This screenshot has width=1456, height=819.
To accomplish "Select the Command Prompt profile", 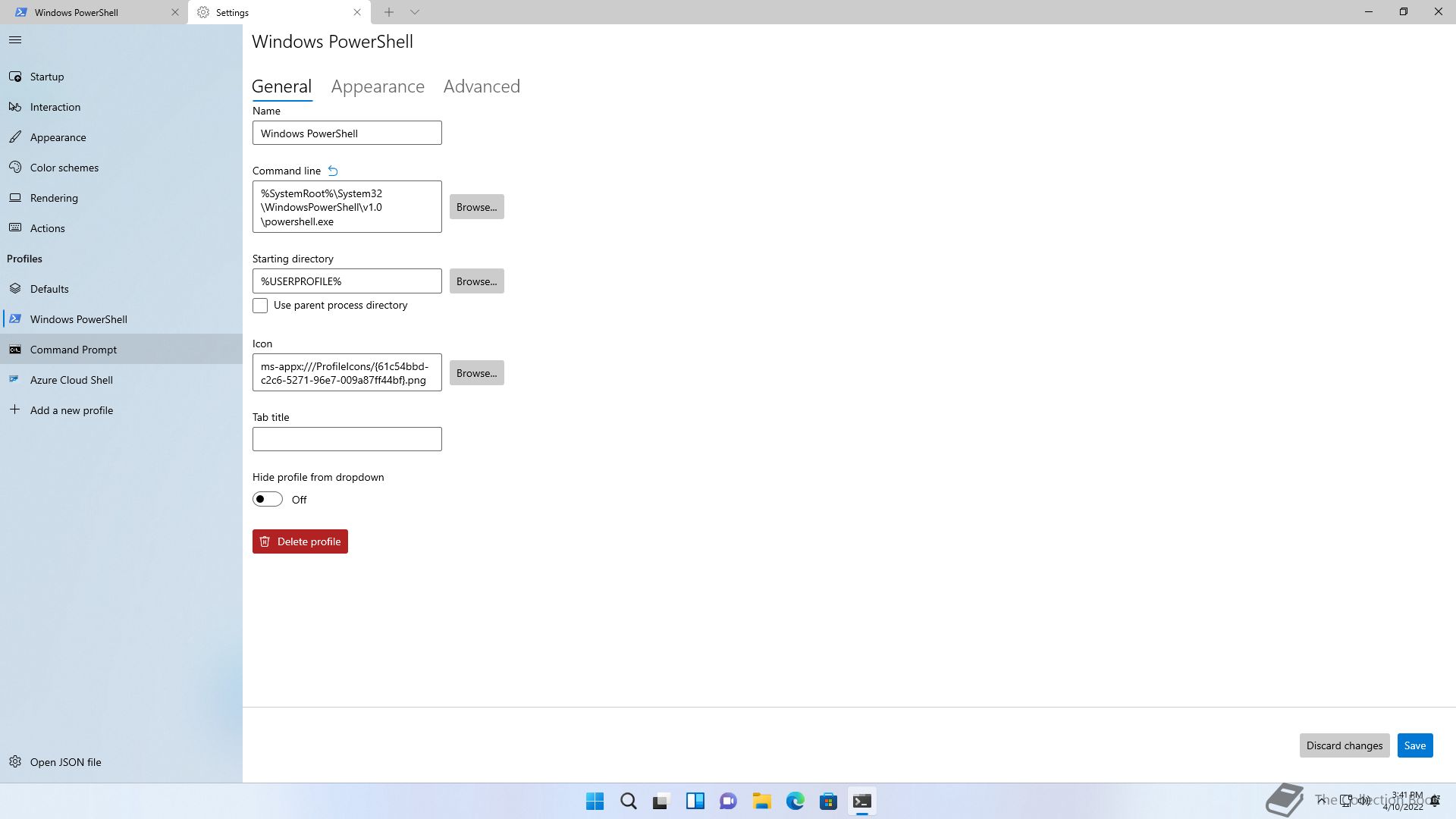I will click(121, 350).
